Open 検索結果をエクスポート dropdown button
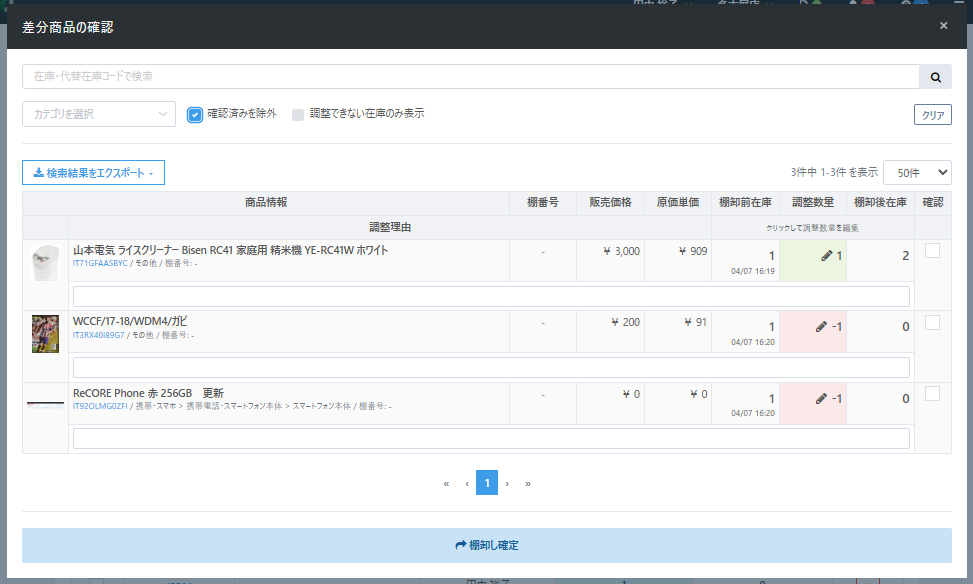 coord(93,173)
